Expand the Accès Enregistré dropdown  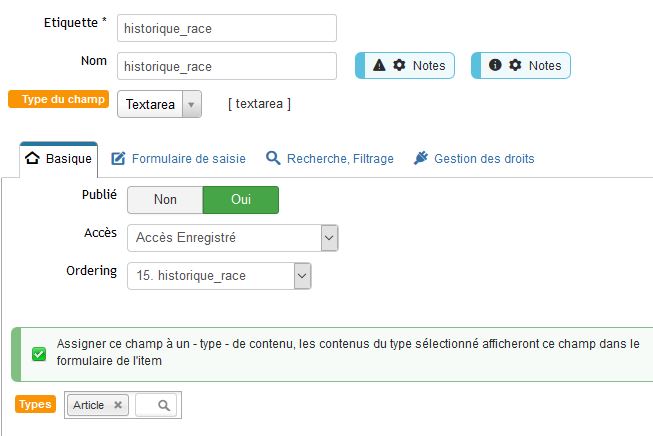[x=233, y=238]
